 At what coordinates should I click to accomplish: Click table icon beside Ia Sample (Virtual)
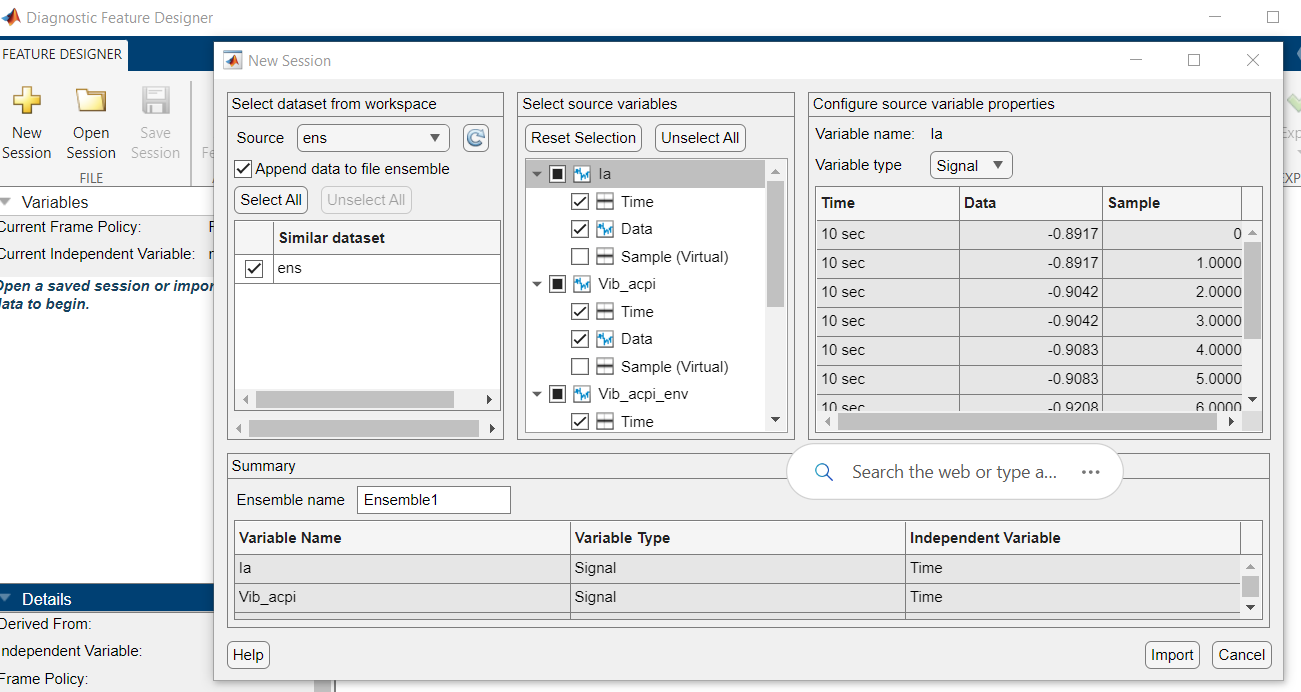click(x=605, y=257)
